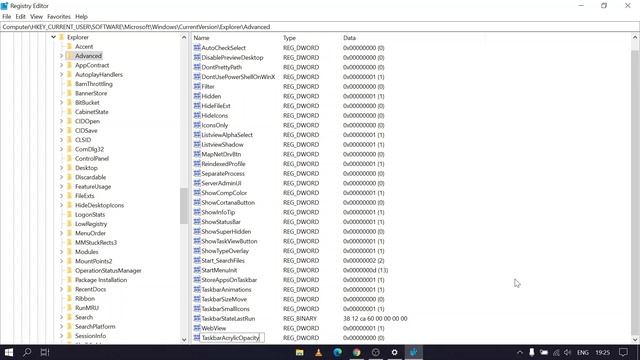Open the File menu
640x360 pixels.
pyautogui.click(x=7, y=17)
